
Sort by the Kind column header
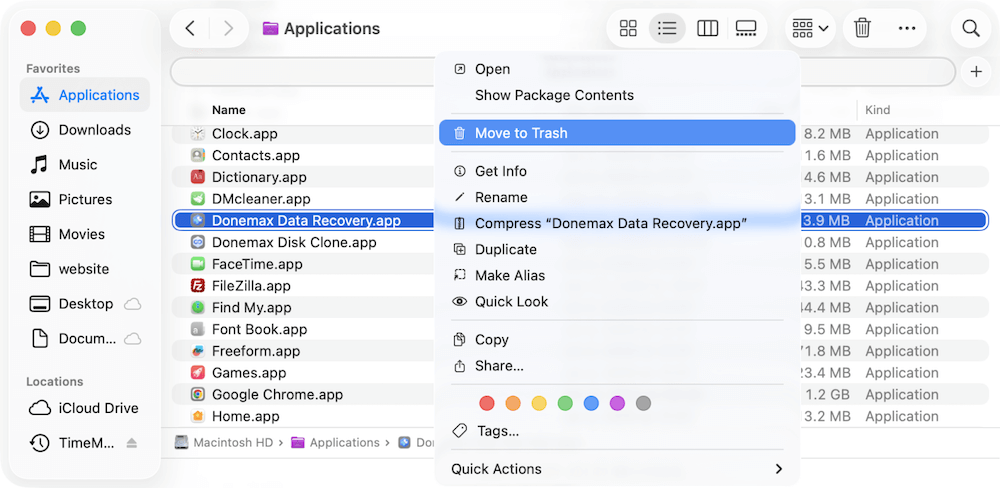(x=878, y=110)
